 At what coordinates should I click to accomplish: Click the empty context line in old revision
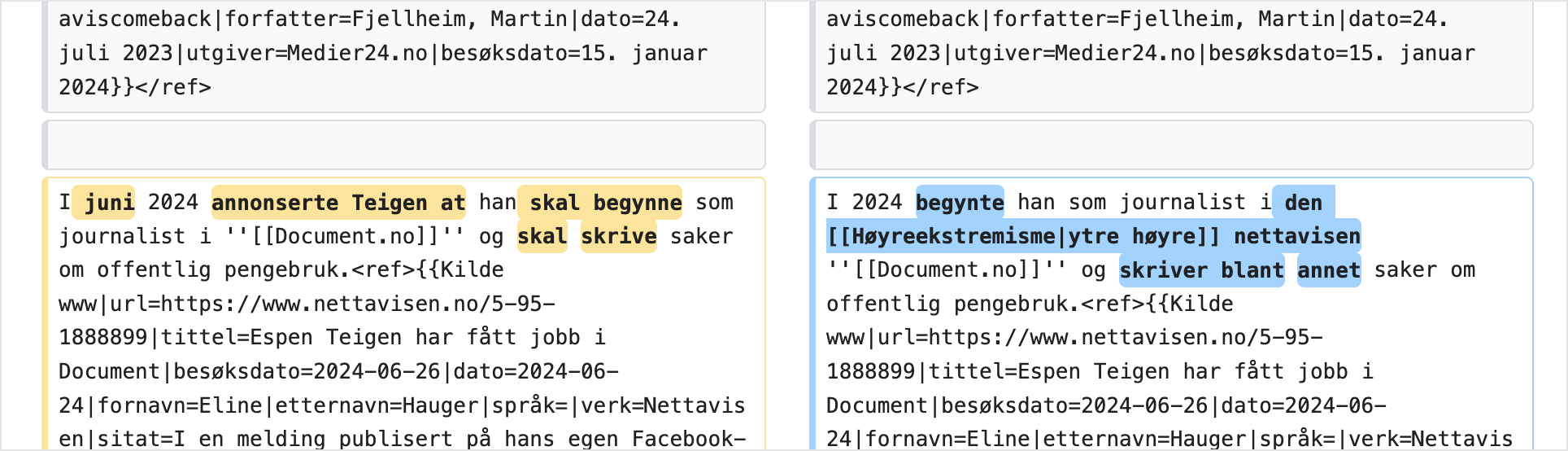[404, 146]
